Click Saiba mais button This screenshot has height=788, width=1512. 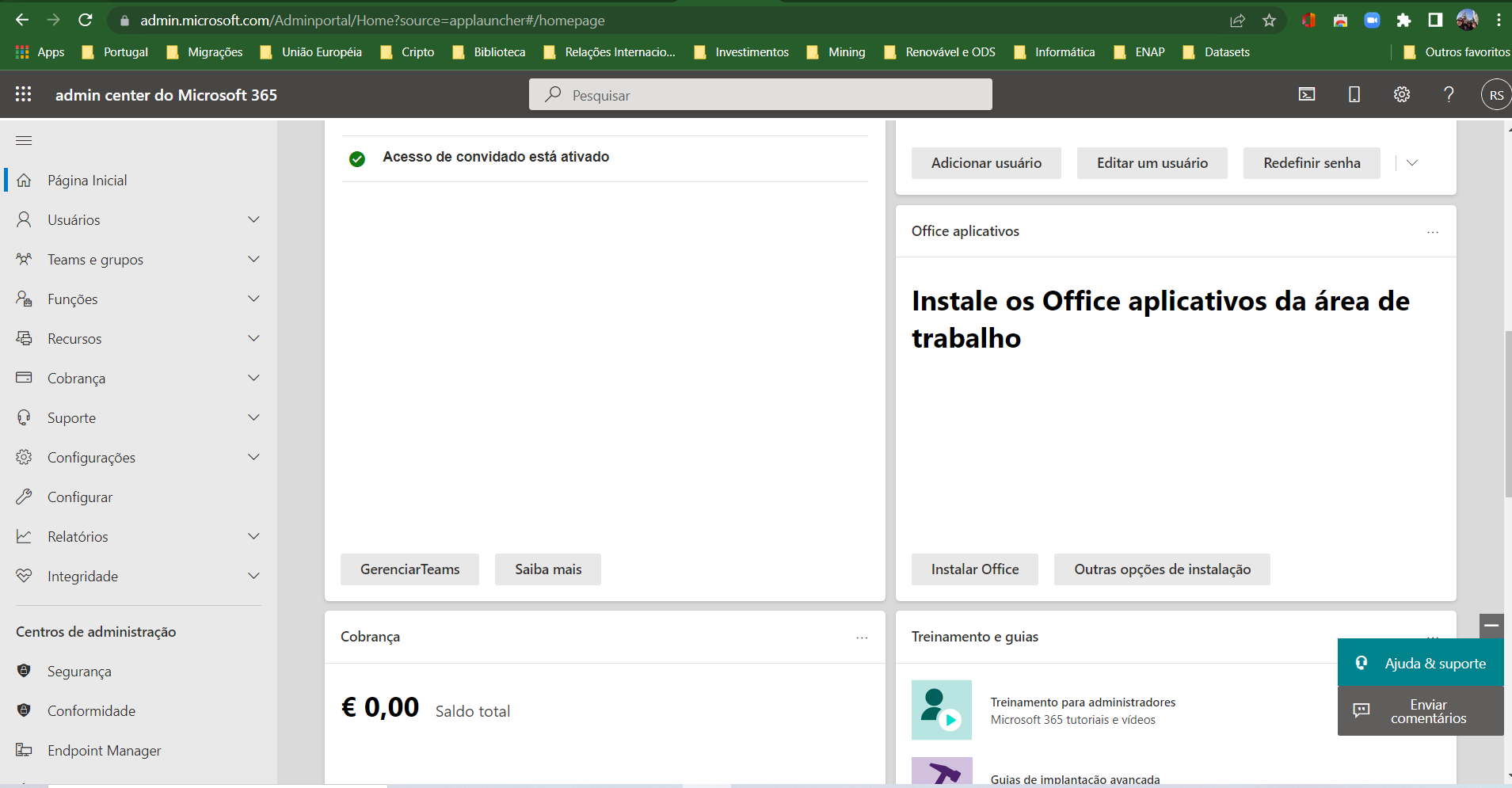point(548,569)
